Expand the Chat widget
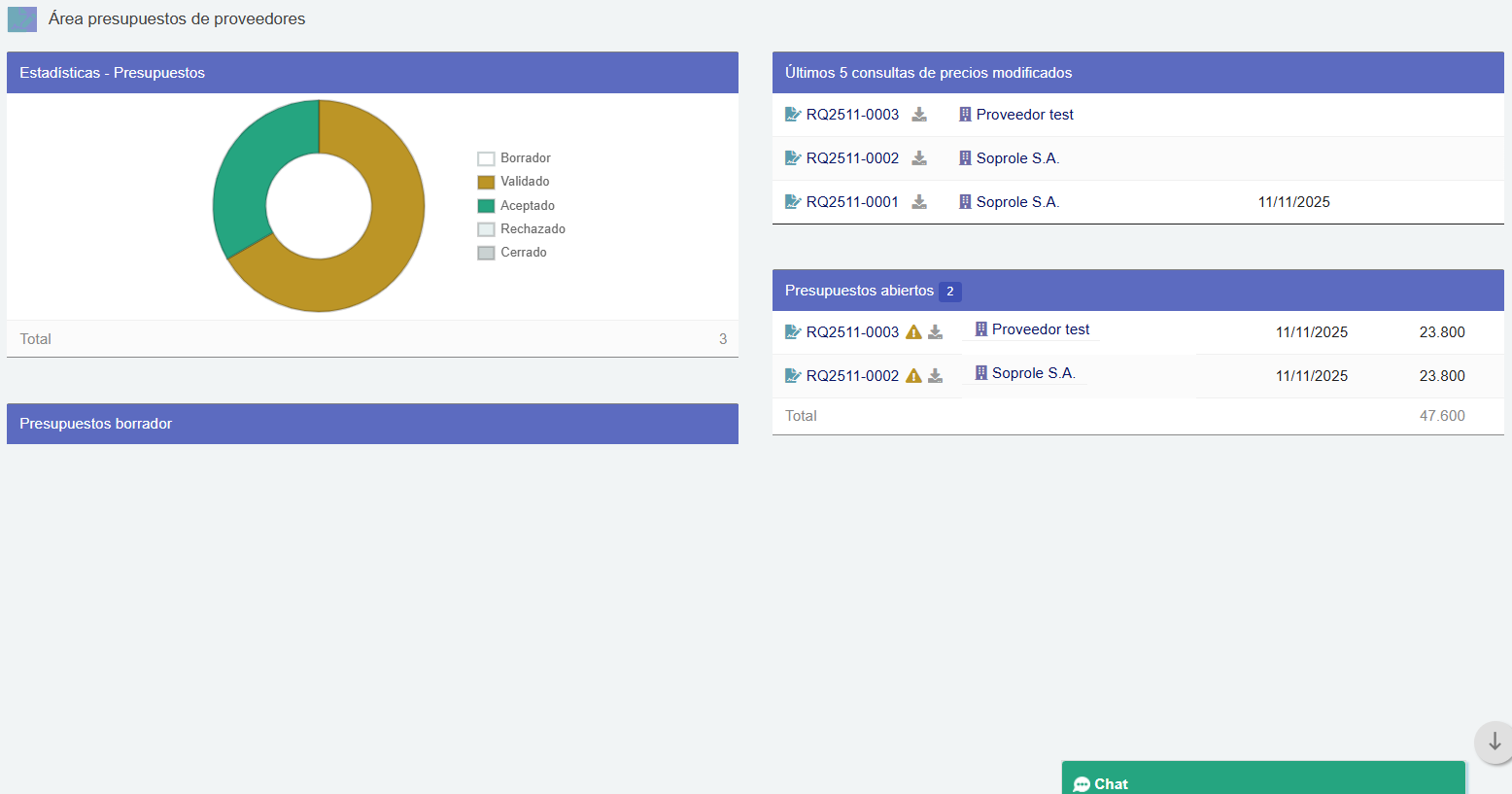This screenshot has height=794, width=1512. (1262, 782)
